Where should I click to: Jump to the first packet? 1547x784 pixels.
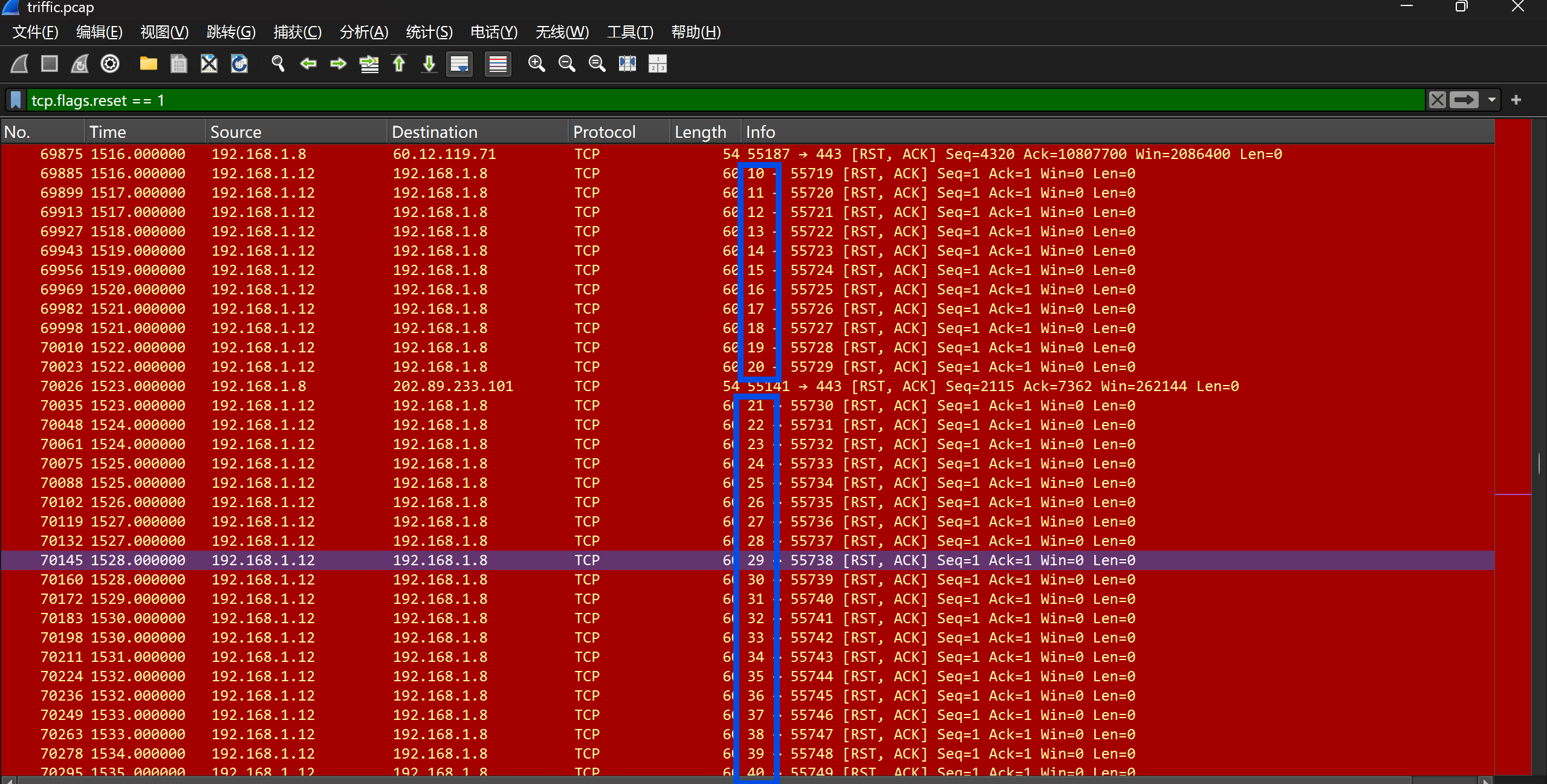click(399, 63)
